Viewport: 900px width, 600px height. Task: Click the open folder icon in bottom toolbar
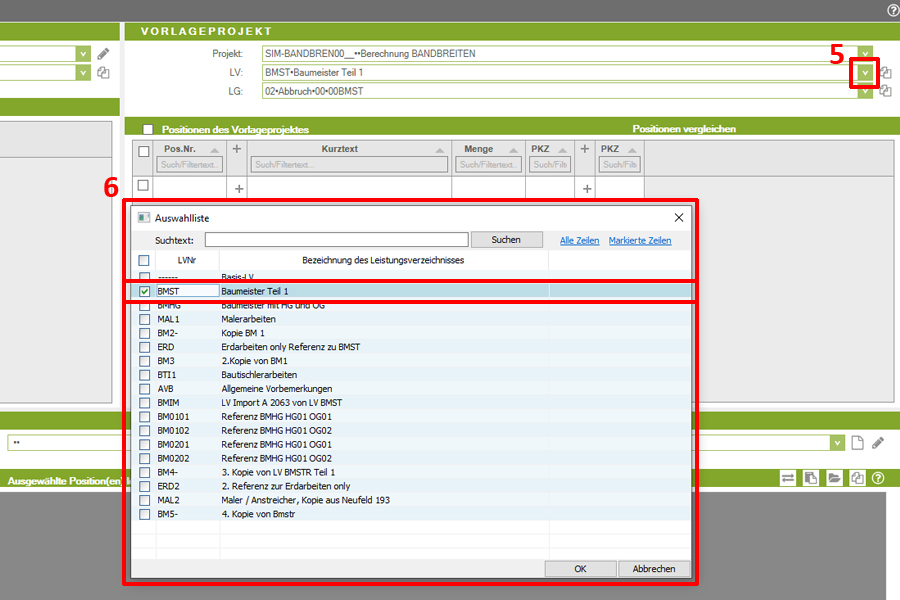pos(834,478)
